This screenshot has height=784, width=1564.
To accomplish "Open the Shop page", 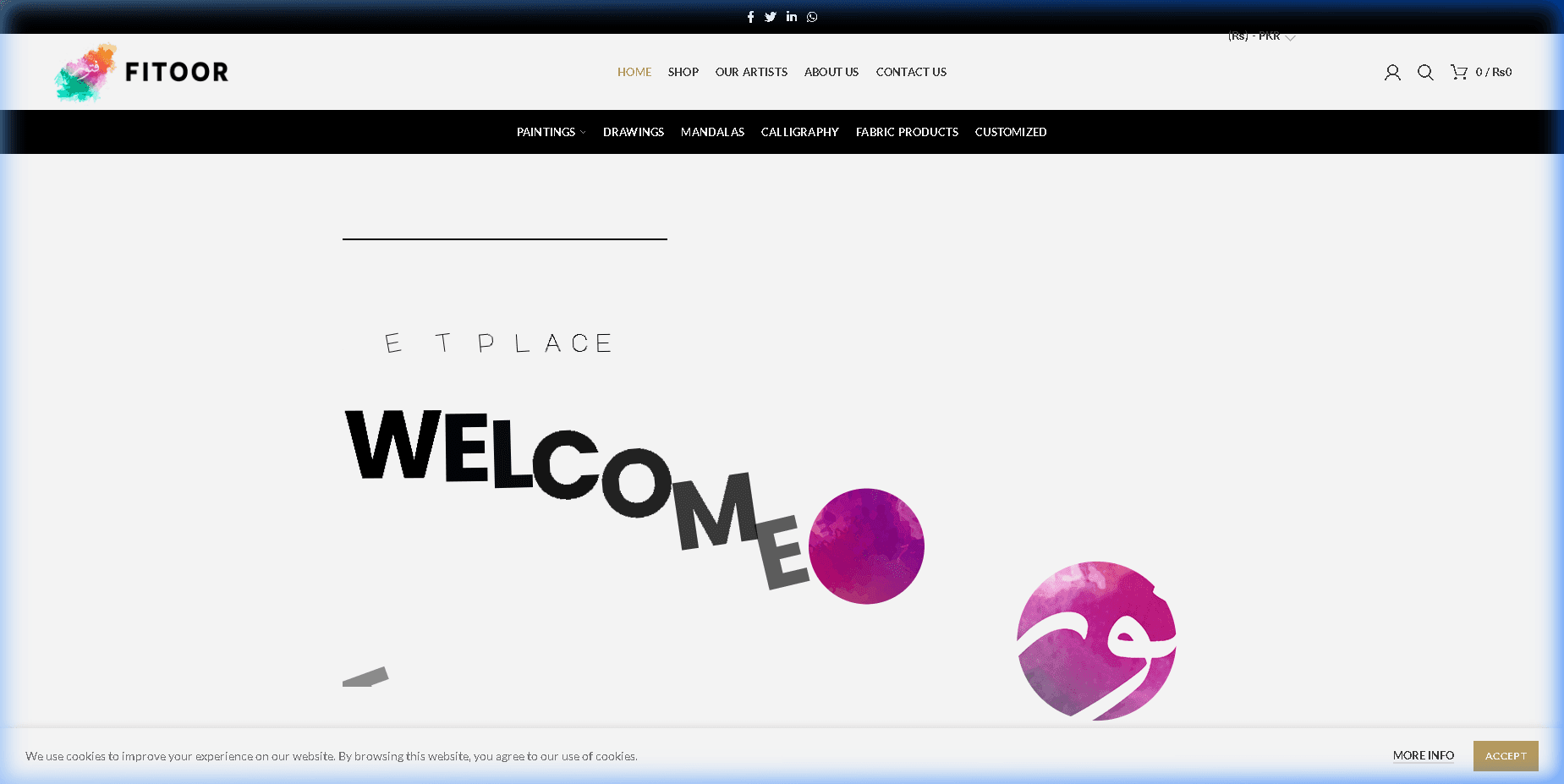I will (x=683, y=72).
